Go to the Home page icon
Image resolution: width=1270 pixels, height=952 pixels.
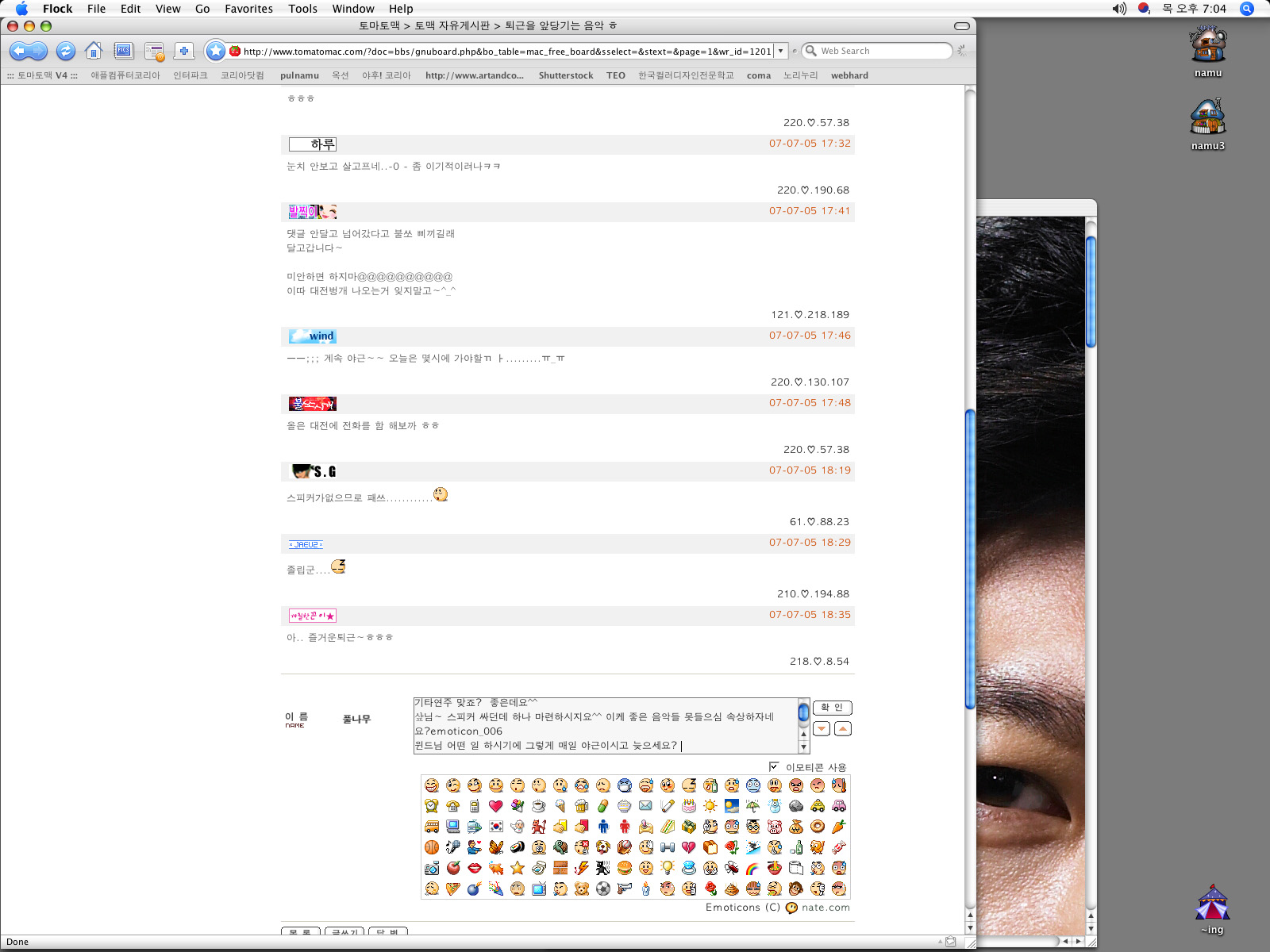94,52
